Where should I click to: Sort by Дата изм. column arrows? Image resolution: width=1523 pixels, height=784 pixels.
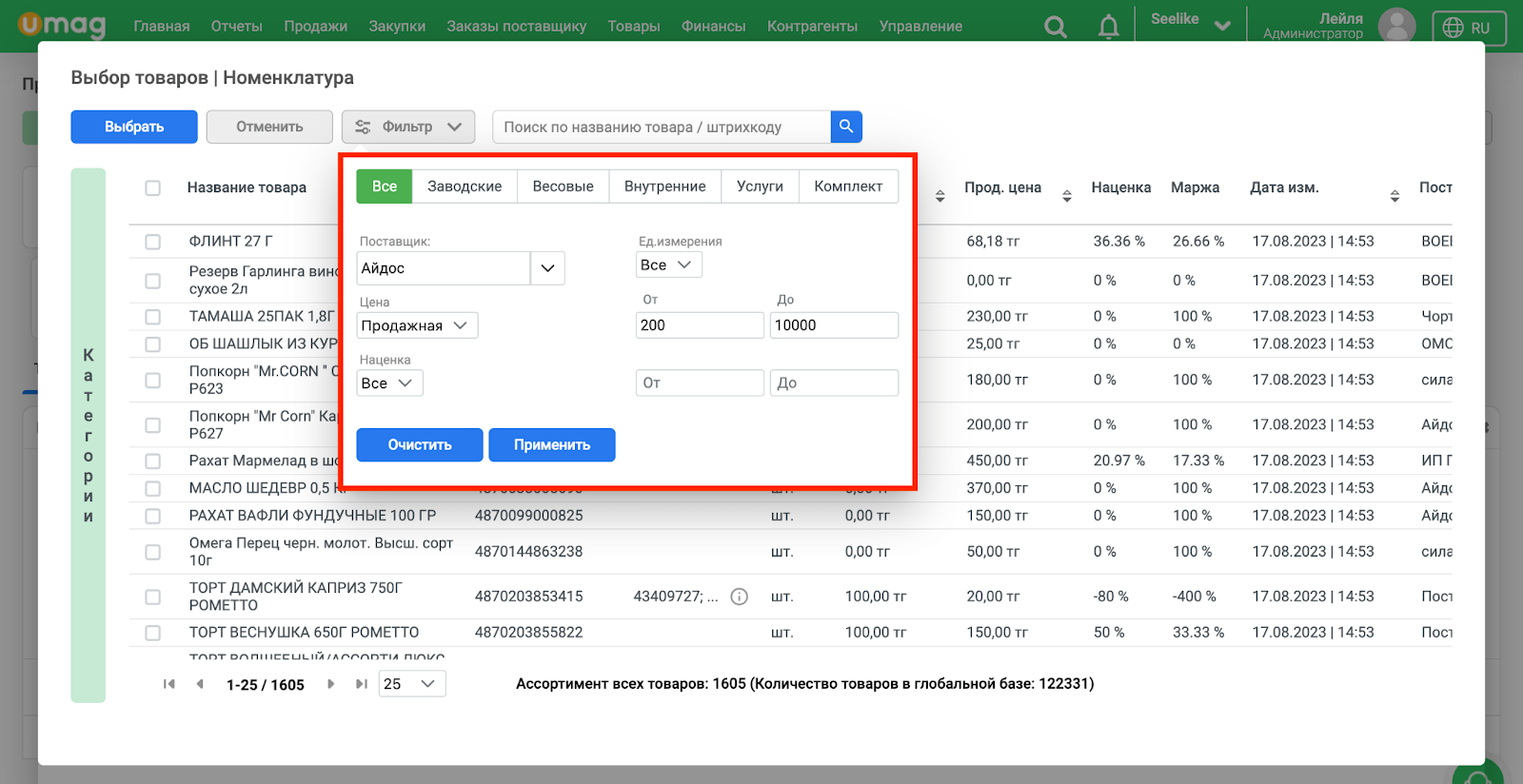coord(1394,195)
